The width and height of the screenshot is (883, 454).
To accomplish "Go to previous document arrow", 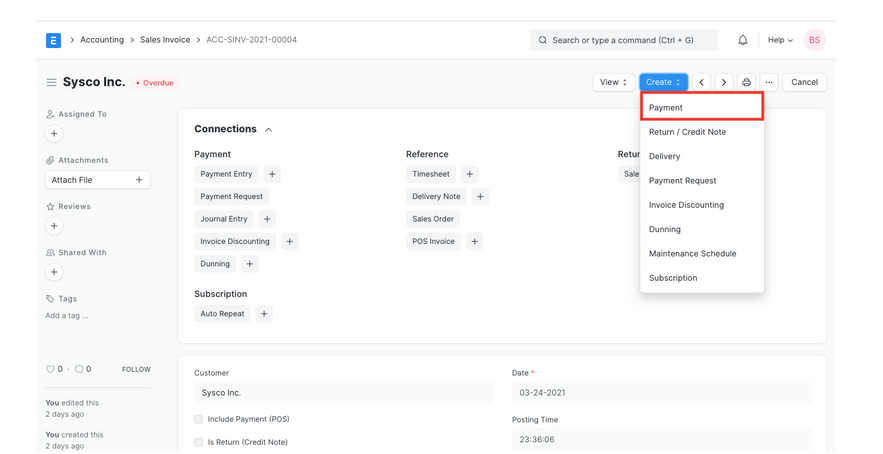I will (x=702, y=82).
